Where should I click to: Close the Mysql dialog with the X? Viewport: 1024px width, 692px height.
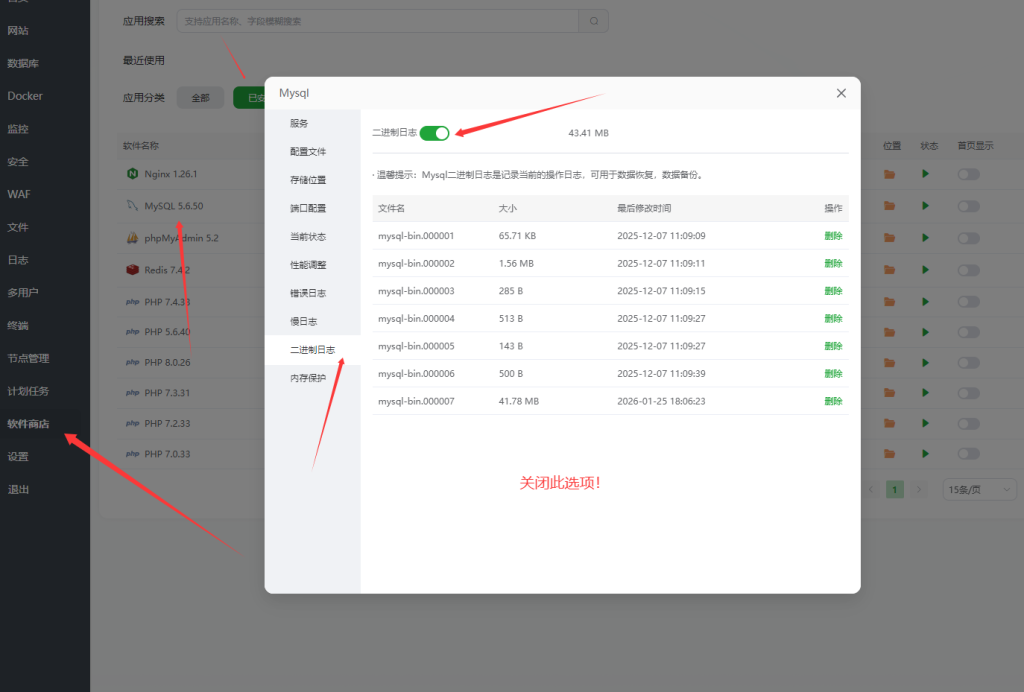point(841,93)
